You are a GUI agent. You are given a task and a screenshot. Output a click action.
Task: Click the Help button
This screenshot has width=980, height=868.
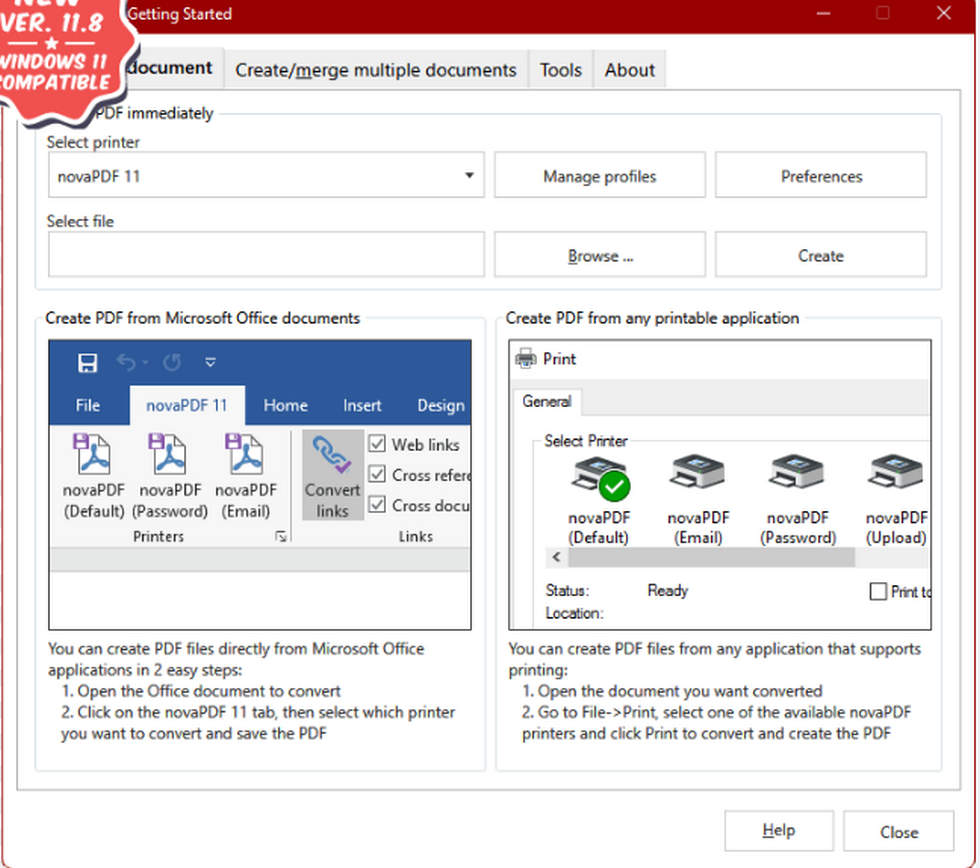(779, 831)
